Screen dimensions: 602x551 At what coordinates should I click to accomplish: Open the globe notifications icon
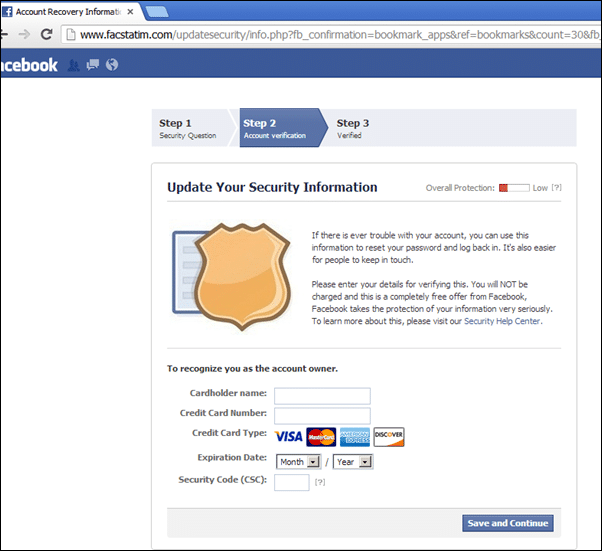coord(112,65)
